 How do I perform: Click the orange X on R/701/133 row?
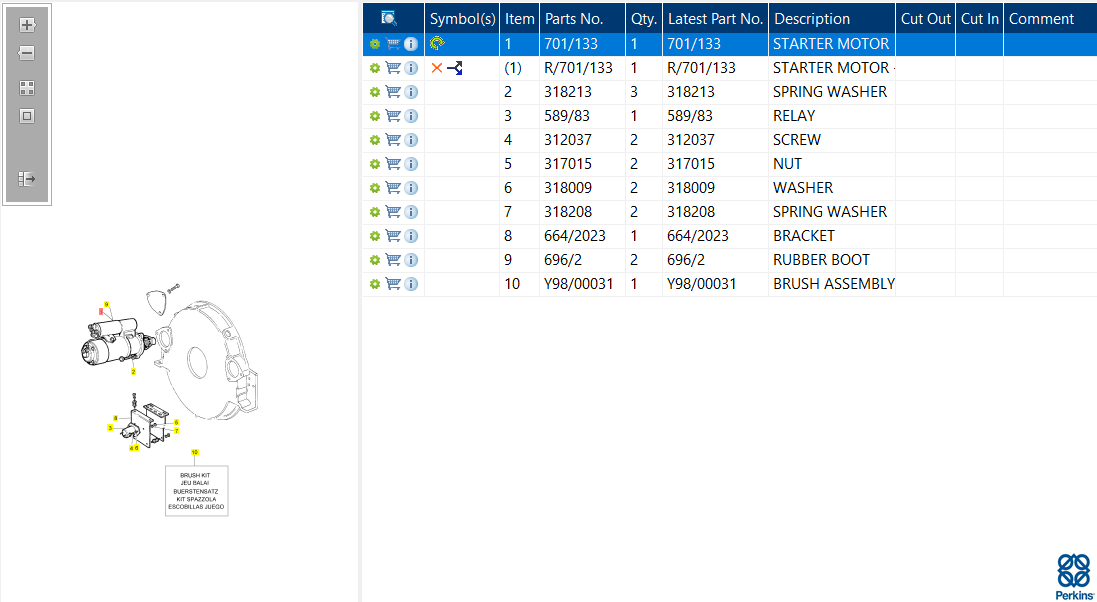pos(437,68)
